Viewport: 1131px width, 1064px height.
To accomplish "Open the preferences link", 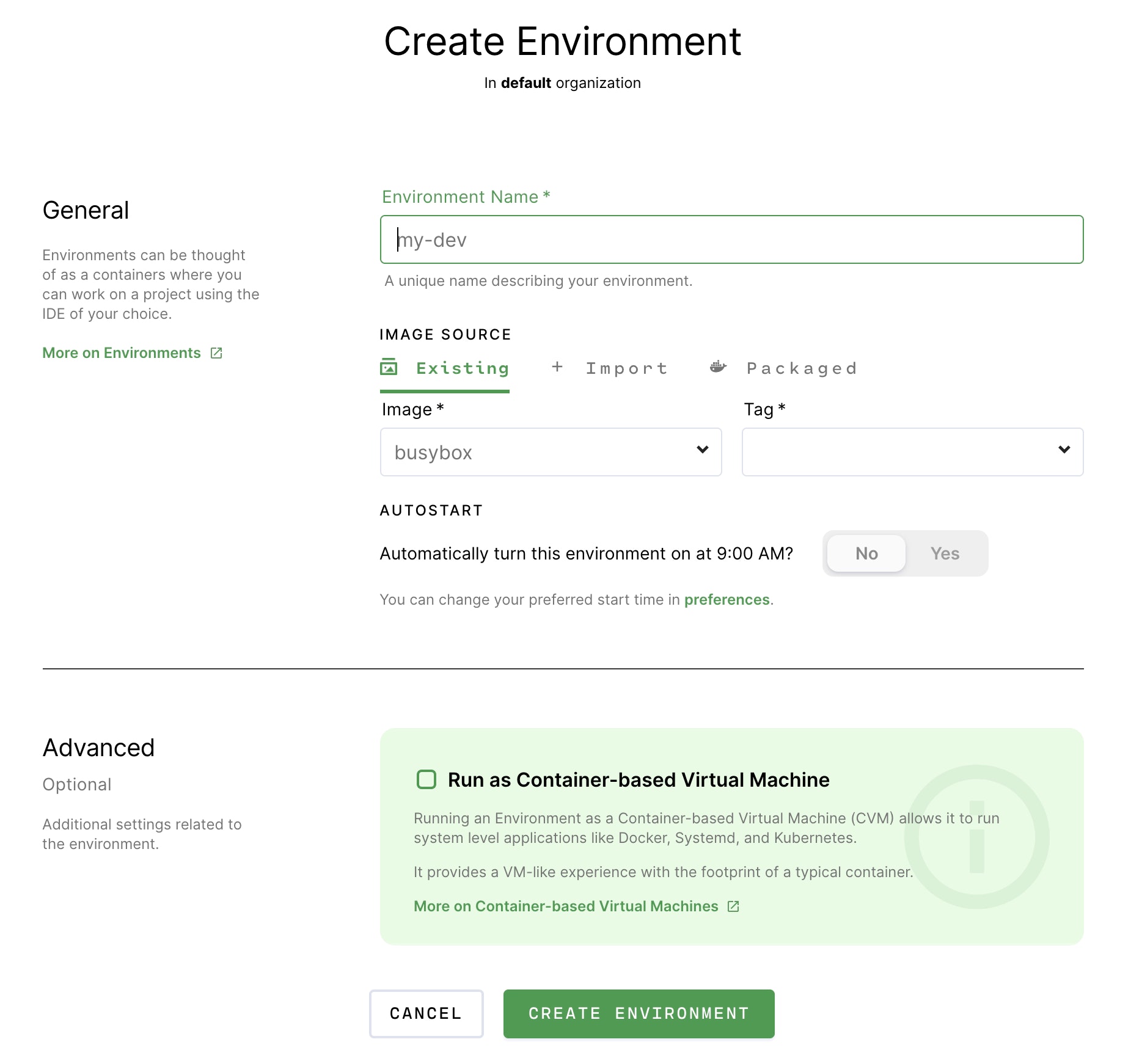I will (726, 599).
